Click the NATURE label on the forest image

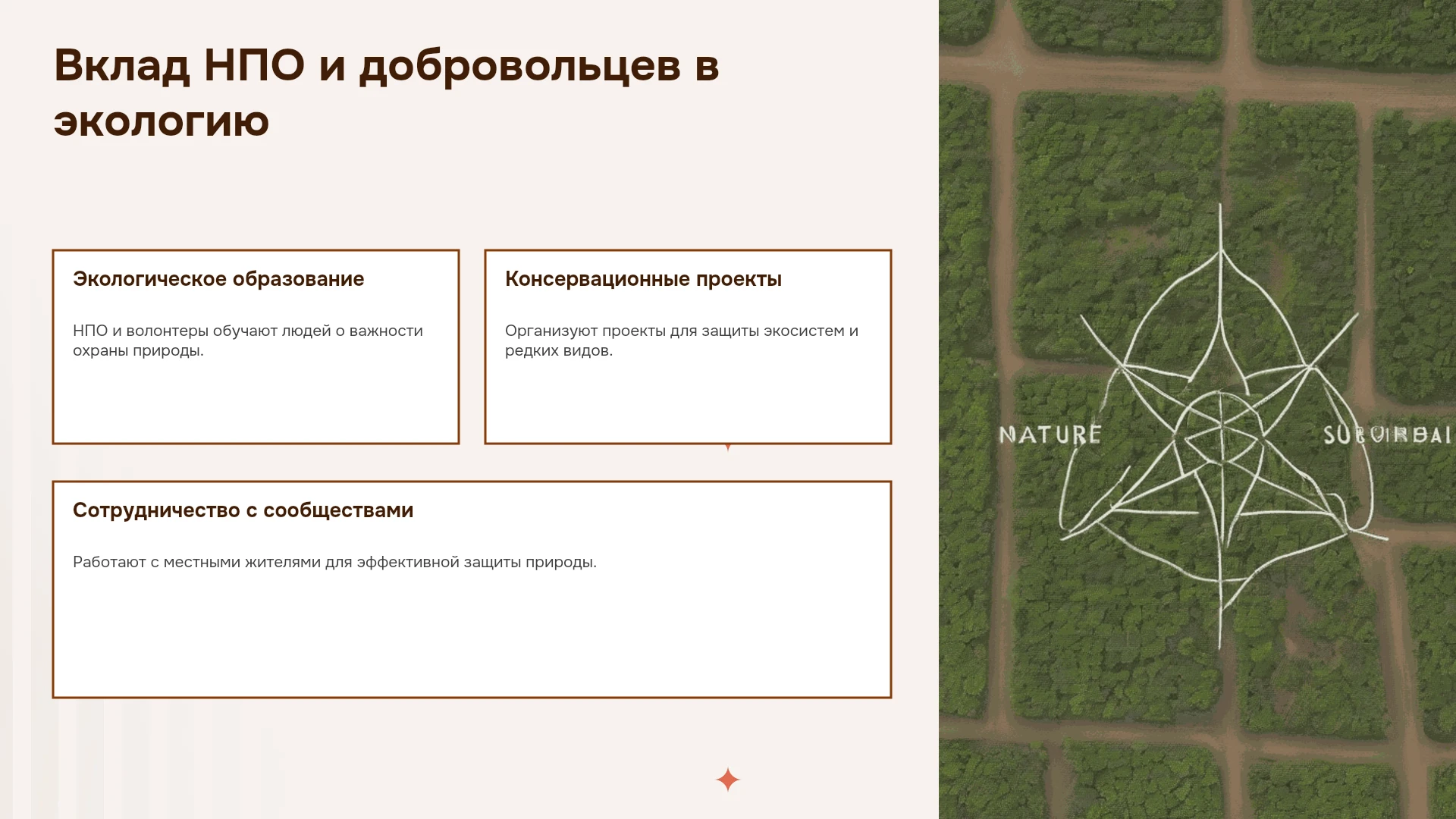pyautogui.click(x=1050, y=435)
